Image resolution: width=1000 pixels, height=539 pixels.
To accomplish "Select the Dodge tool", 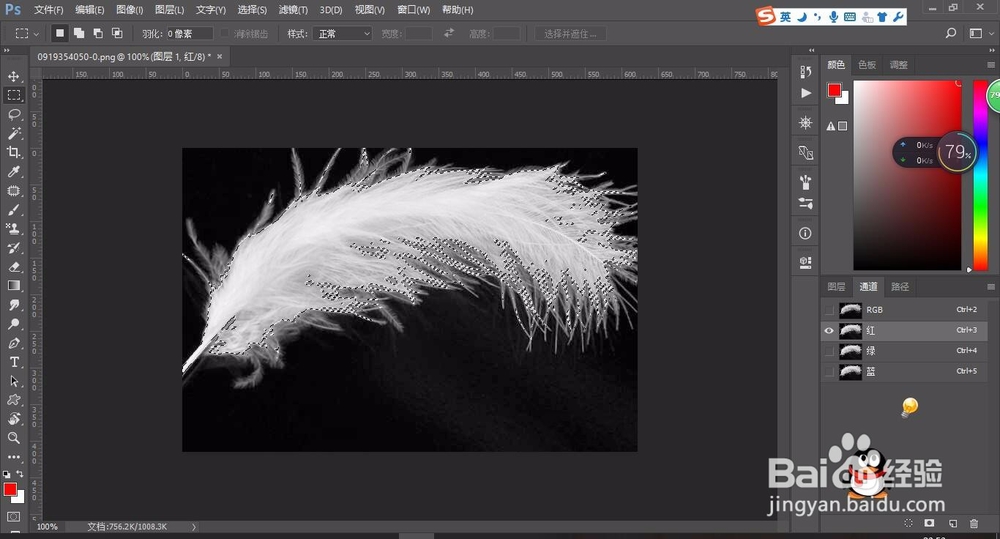I will [13, 324].
